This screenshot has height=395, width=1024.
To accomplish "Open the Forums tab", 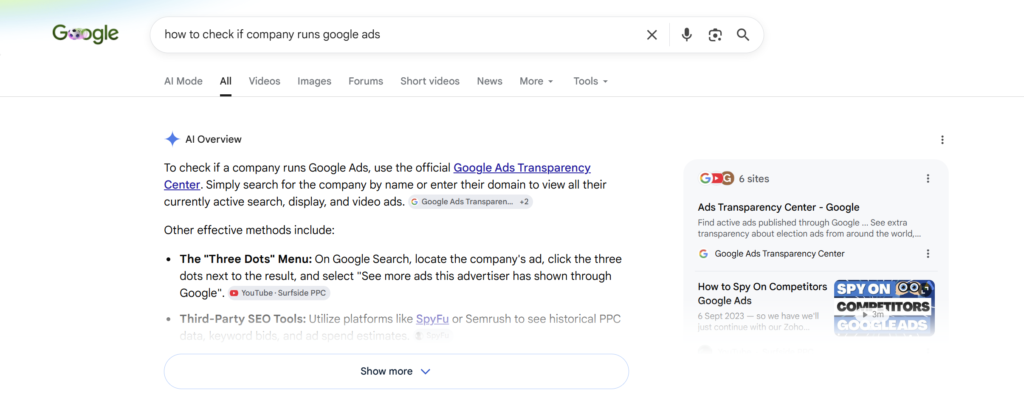I will tap(366, 81).
